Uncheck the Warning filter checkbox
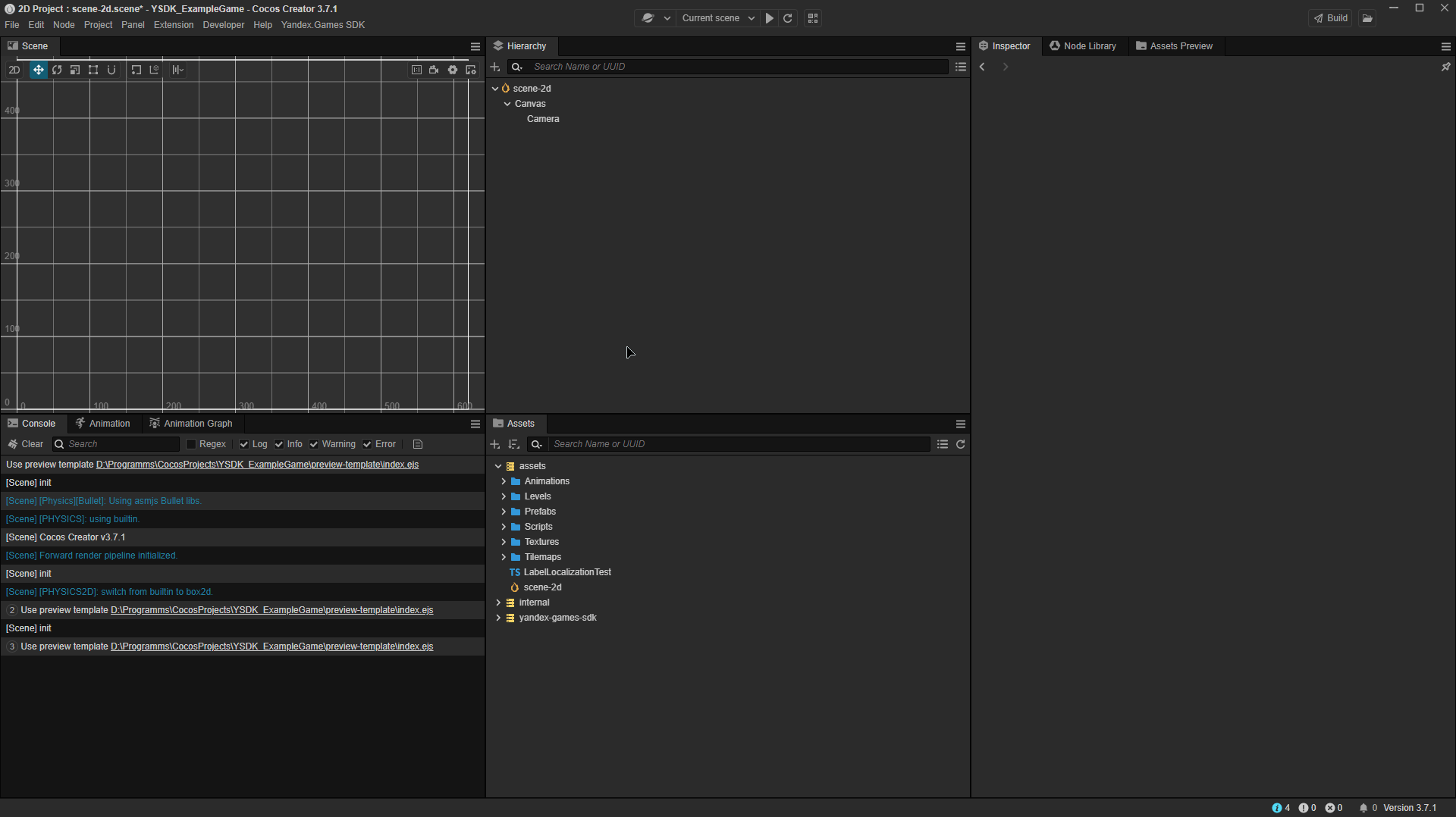Viewport: 1456px width, 817px height. [314, 444]
